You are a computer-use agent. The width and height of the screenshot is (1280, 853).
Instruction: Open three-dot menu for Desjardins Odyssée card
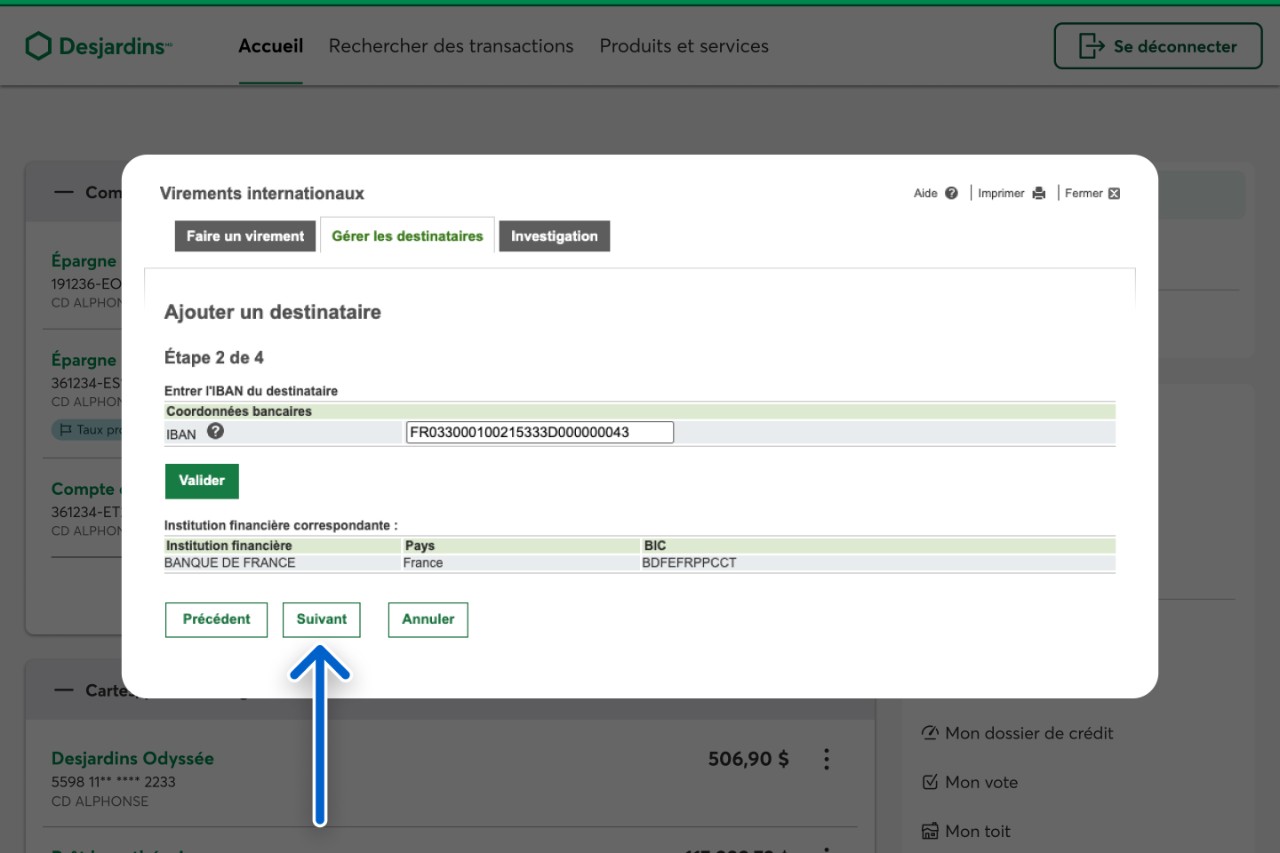click(x=826, y=759)
